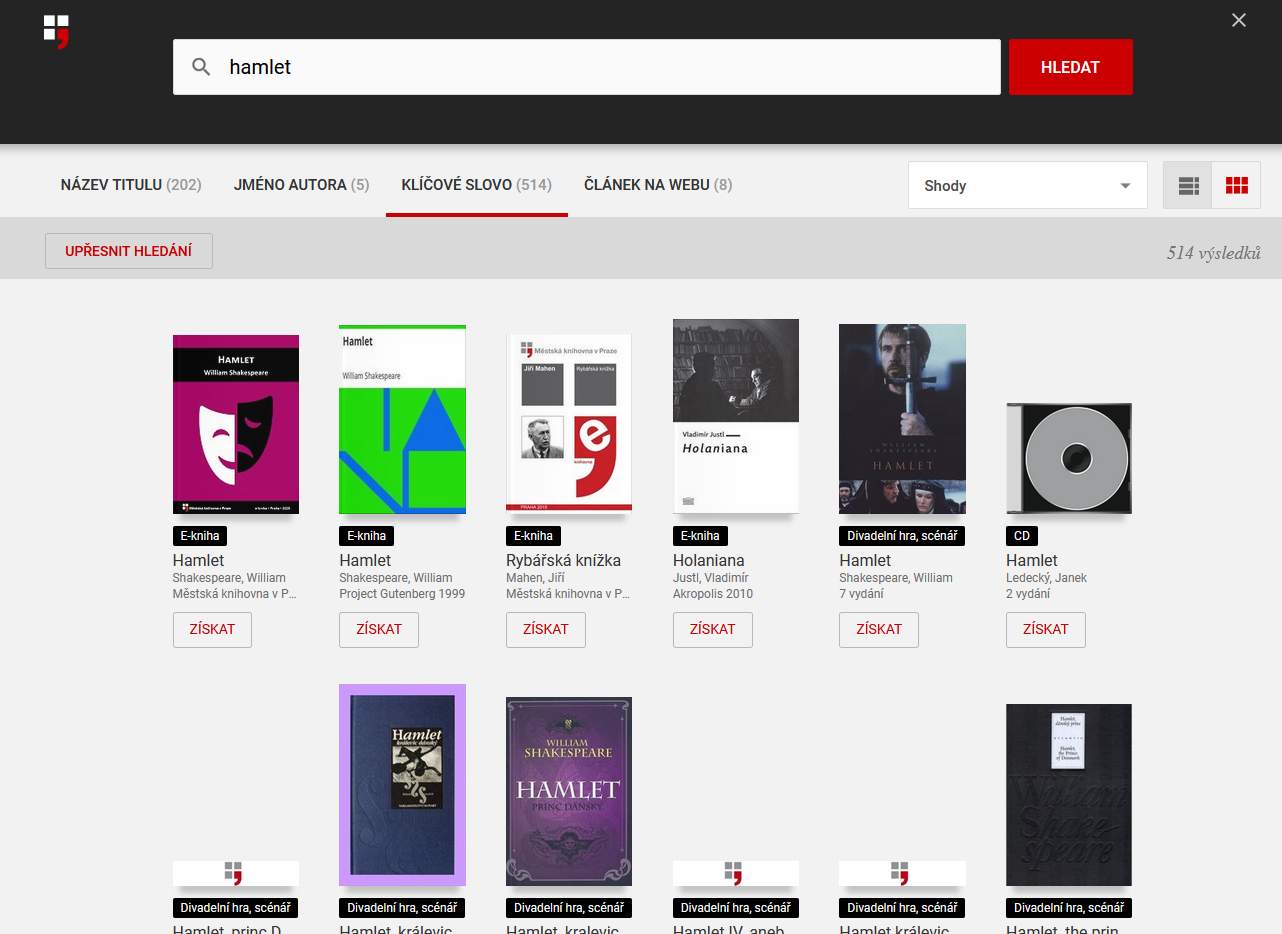Click the library logo in the header
1282x934 pixels.
56,30
